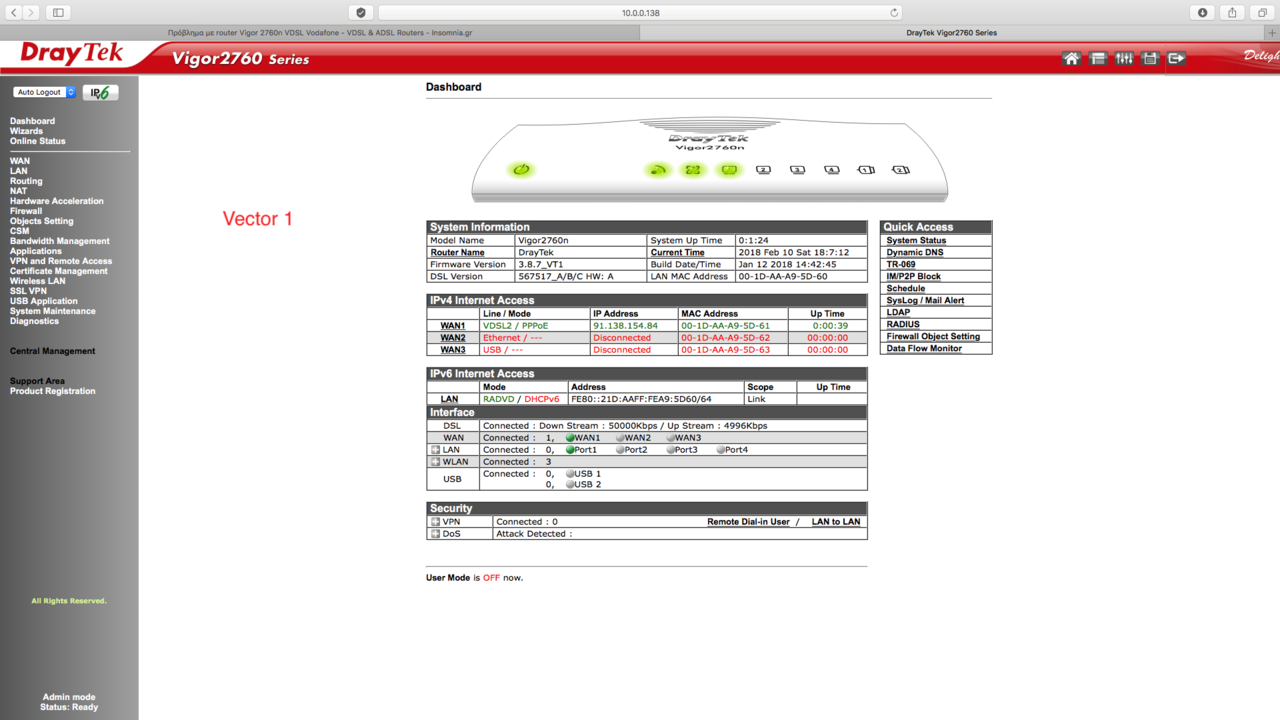Click the IPv6 button icon

click(100, 92)
